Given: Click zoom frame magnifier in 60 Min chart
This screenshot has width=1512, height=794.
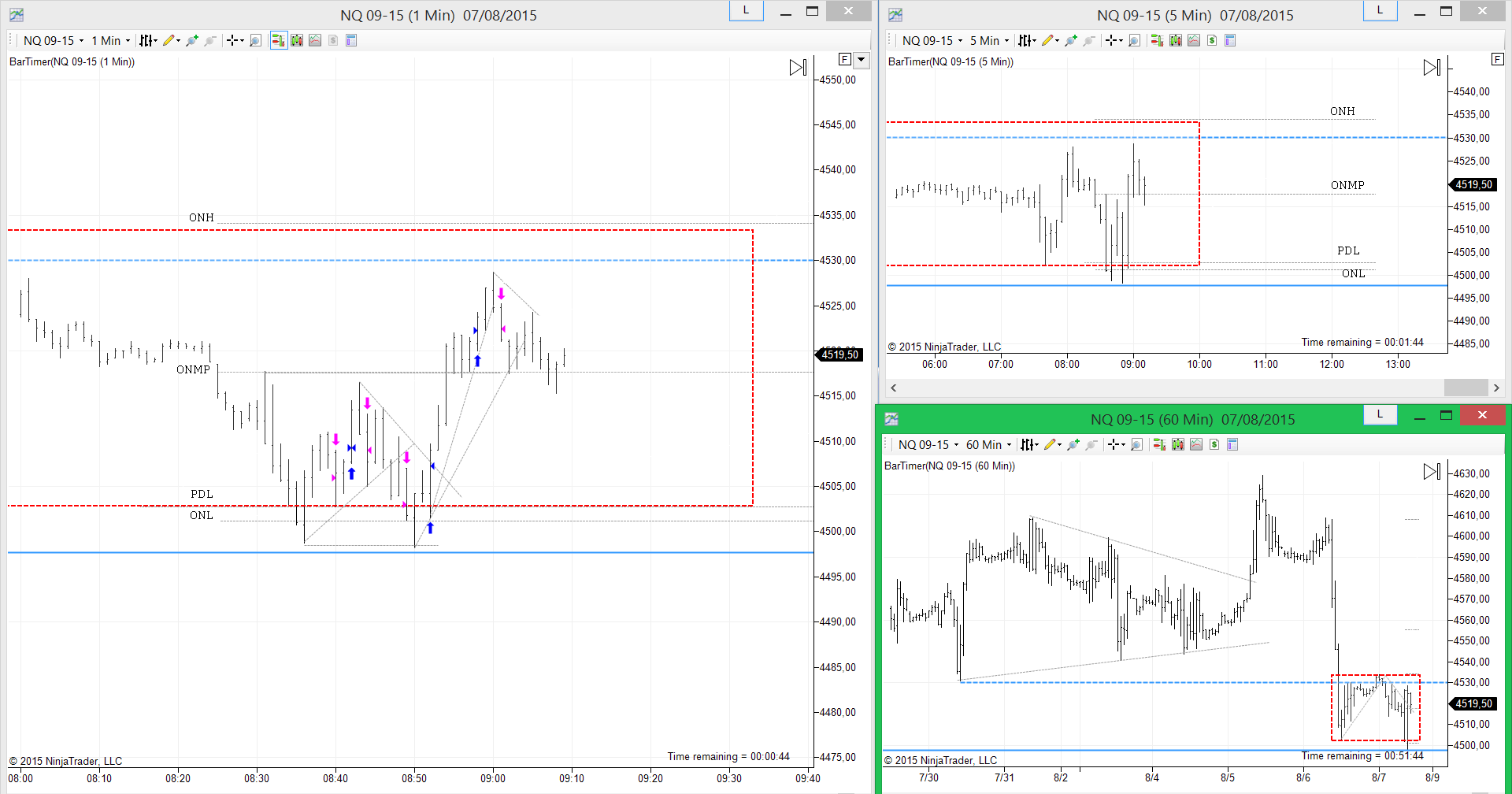Looking at the screenshot, I should pyautogui.click(x=1136, y=444).
